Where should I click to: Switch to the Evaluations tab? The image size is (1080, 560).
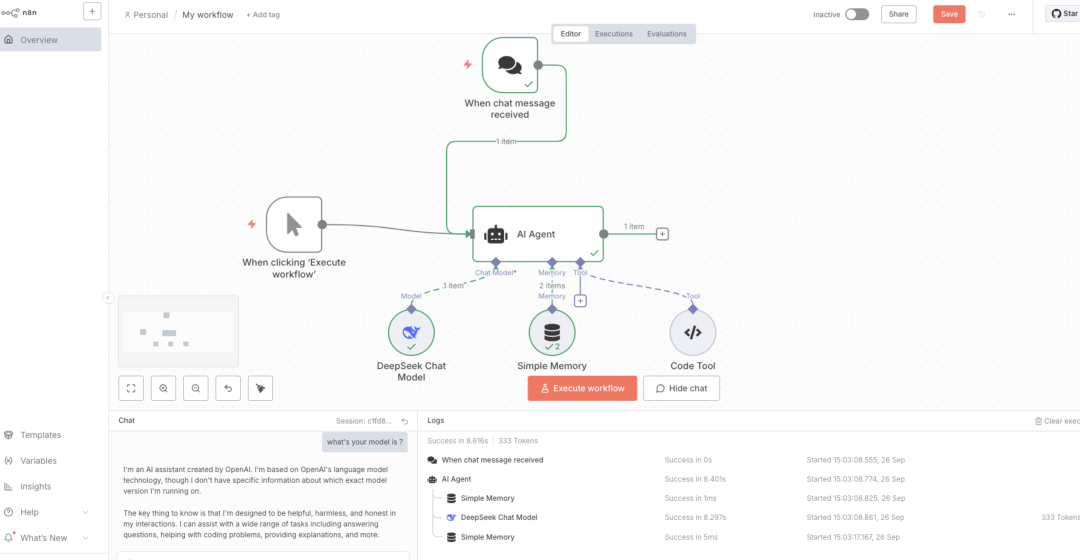[667, 34]
